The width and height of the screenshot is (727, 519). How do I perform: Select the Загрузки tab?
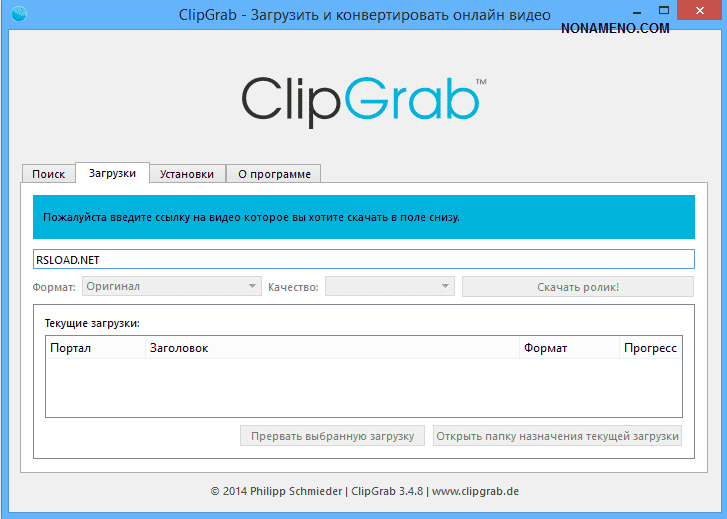click(x=112, y=173)
